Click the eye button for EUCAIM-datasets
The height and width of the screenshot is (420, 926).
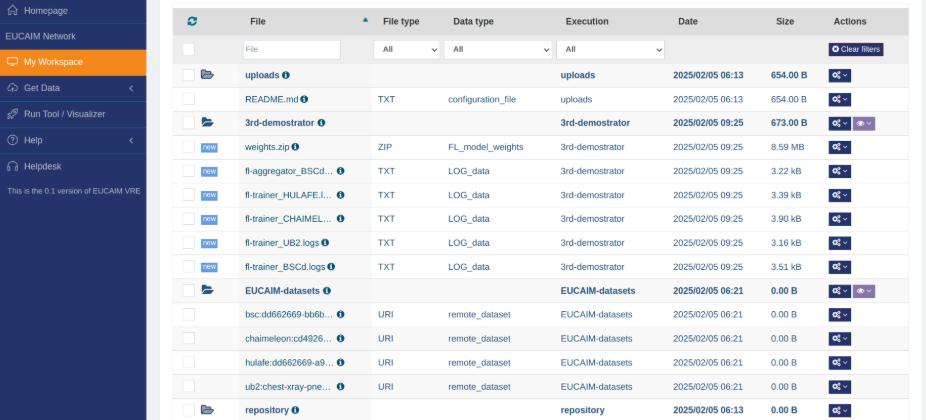click(864, 291)
